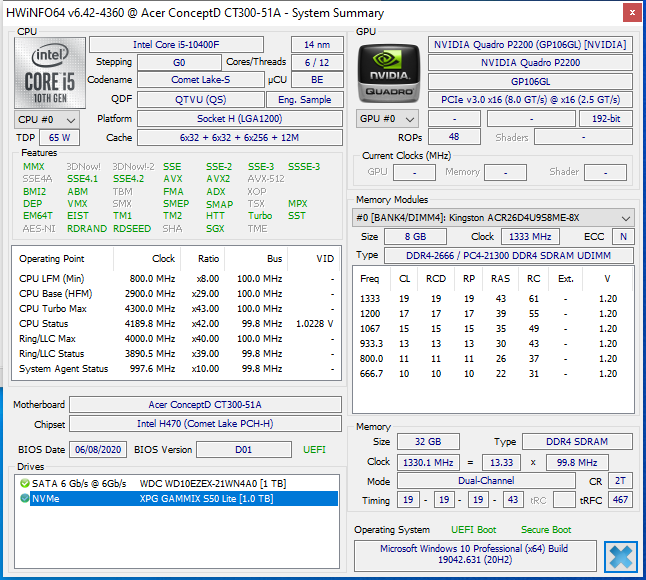Click the green status icon of NVMe drive
The height and width of the screenshot is (580, 646).
pyautogui.click(x=24, y=498)
